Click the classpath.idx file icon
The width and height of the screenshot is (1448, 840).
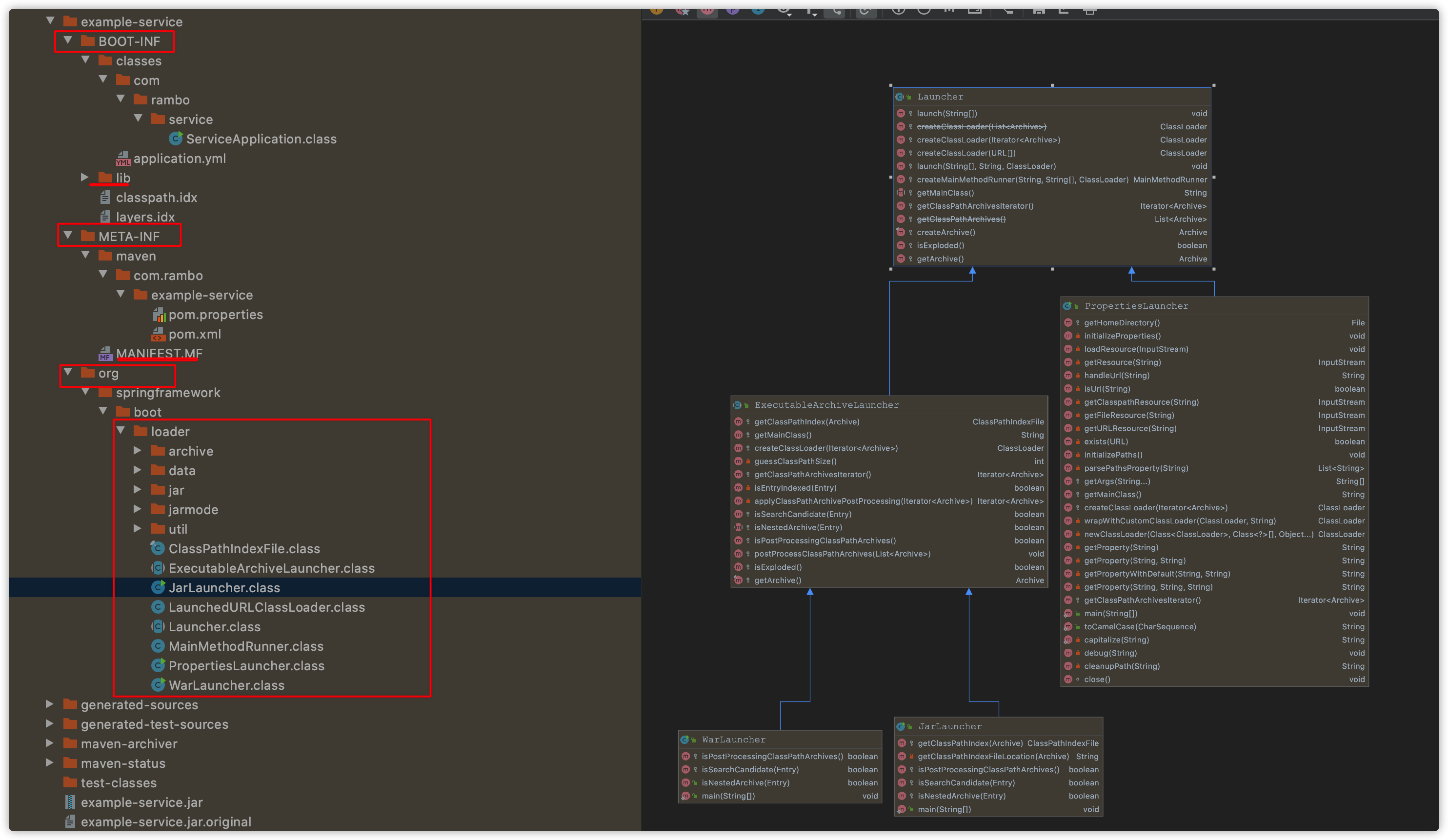point(105,197)
